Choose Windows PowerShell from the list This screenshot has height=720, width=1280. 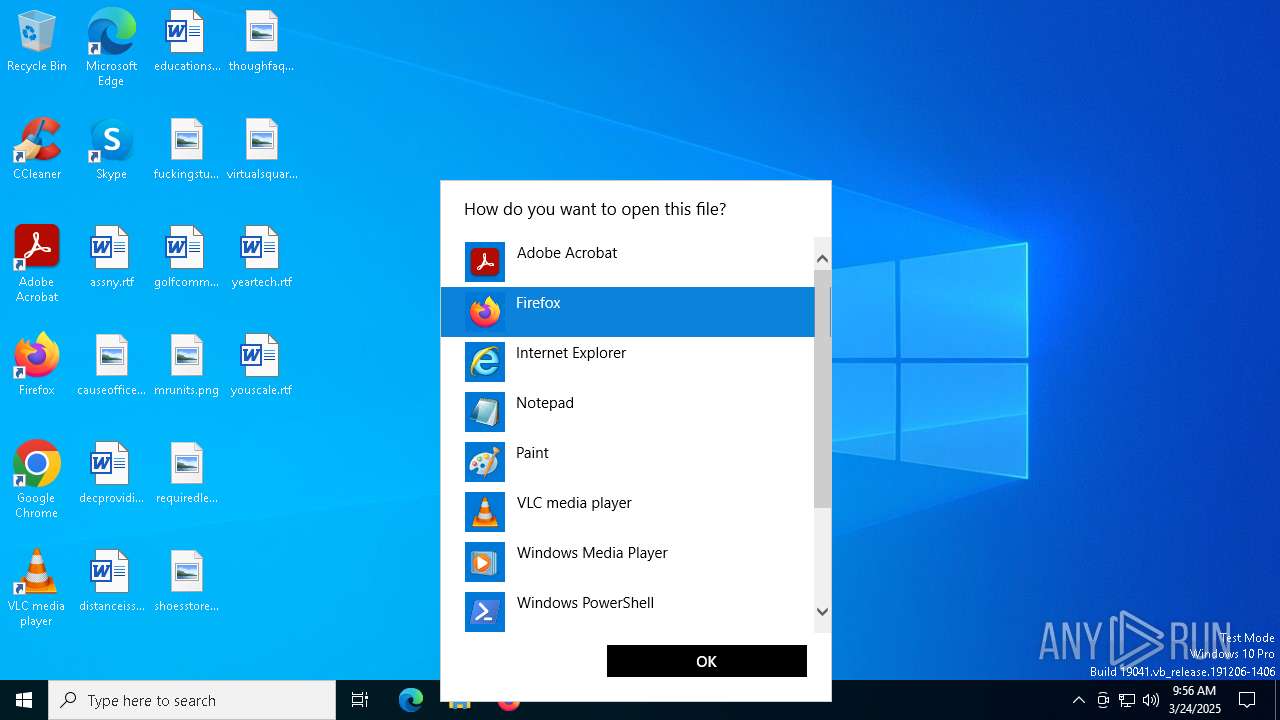click(628, 611)
